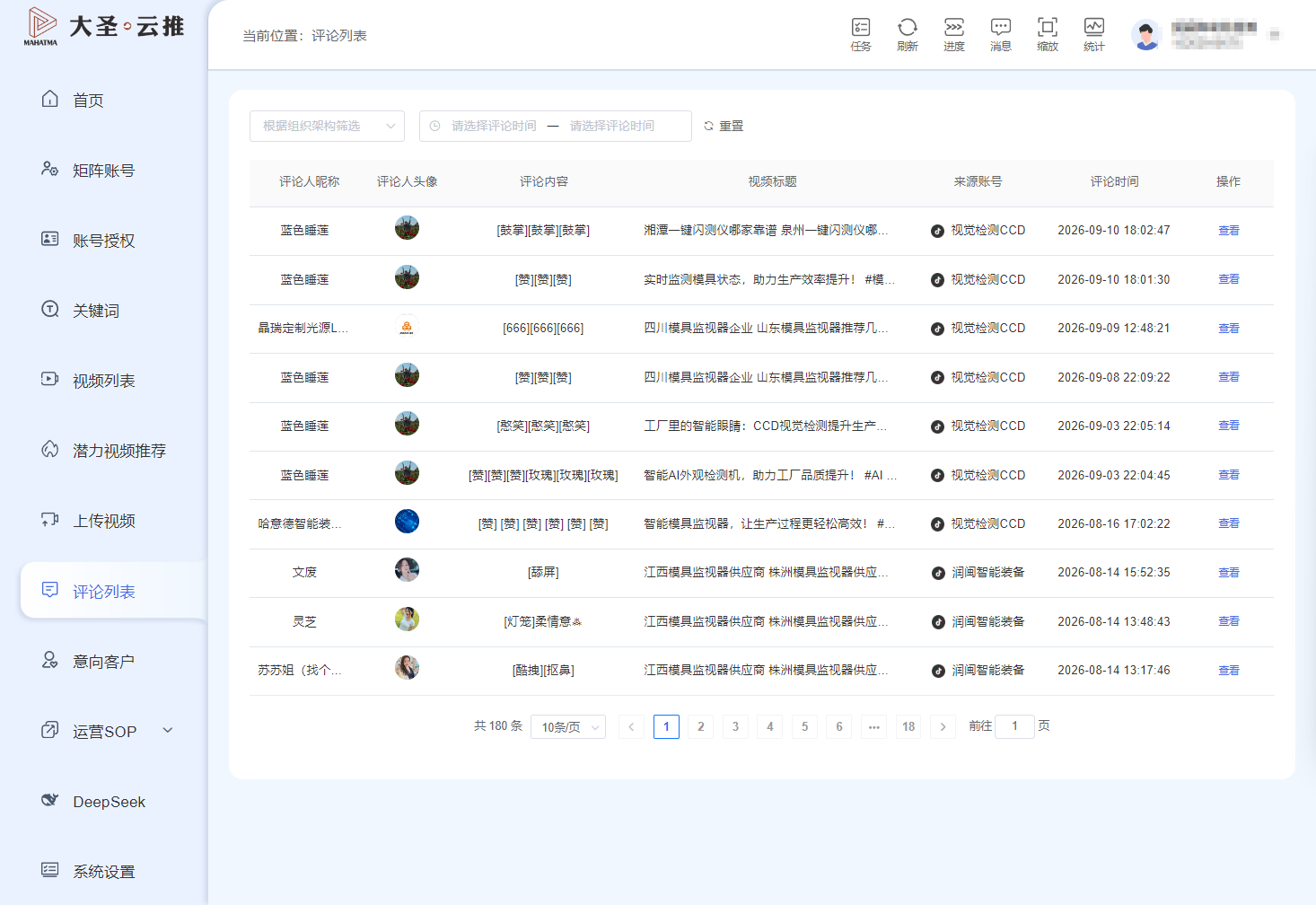The width and height of the screenshot is (1316, 905).
Task: Click 灵芝 commenter's avatar
Action: tap(407, 619)
